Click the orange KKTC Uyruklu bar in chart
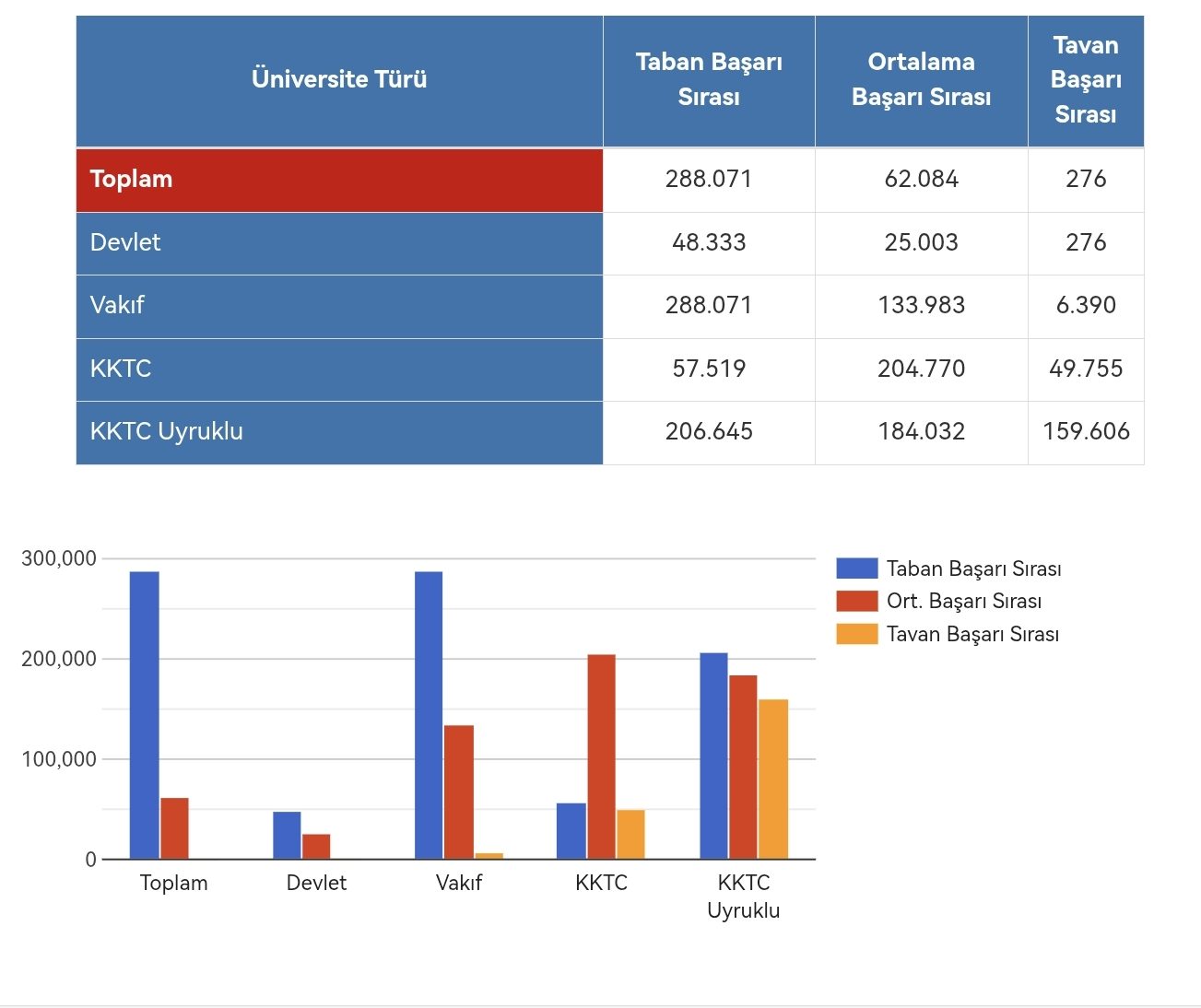Viewport: 1201px width, 1008px height. [773, 779]
